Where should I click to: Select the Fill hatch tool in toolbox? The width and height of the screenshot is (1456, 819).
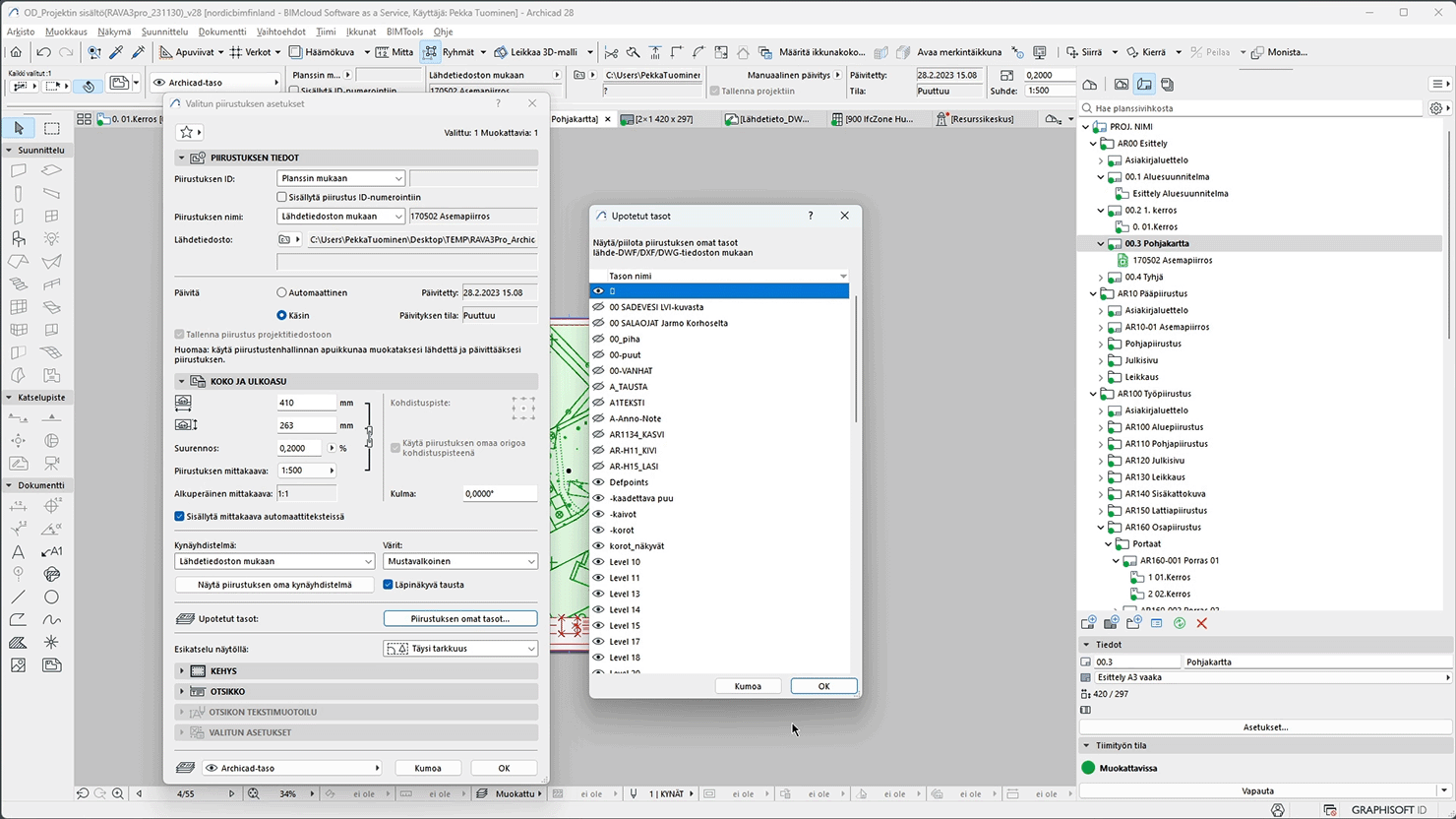(x=19, y=642)
